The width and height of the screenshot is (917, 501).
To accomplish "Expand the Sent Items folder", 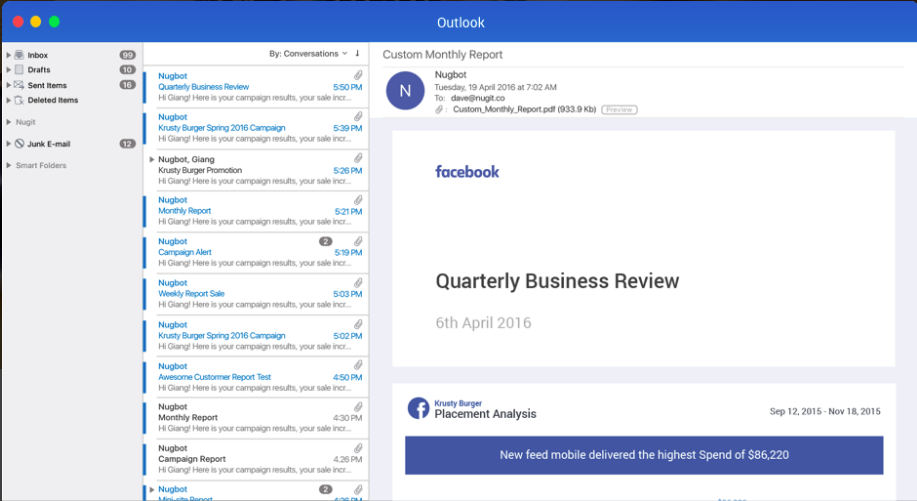I will point(8,85).
